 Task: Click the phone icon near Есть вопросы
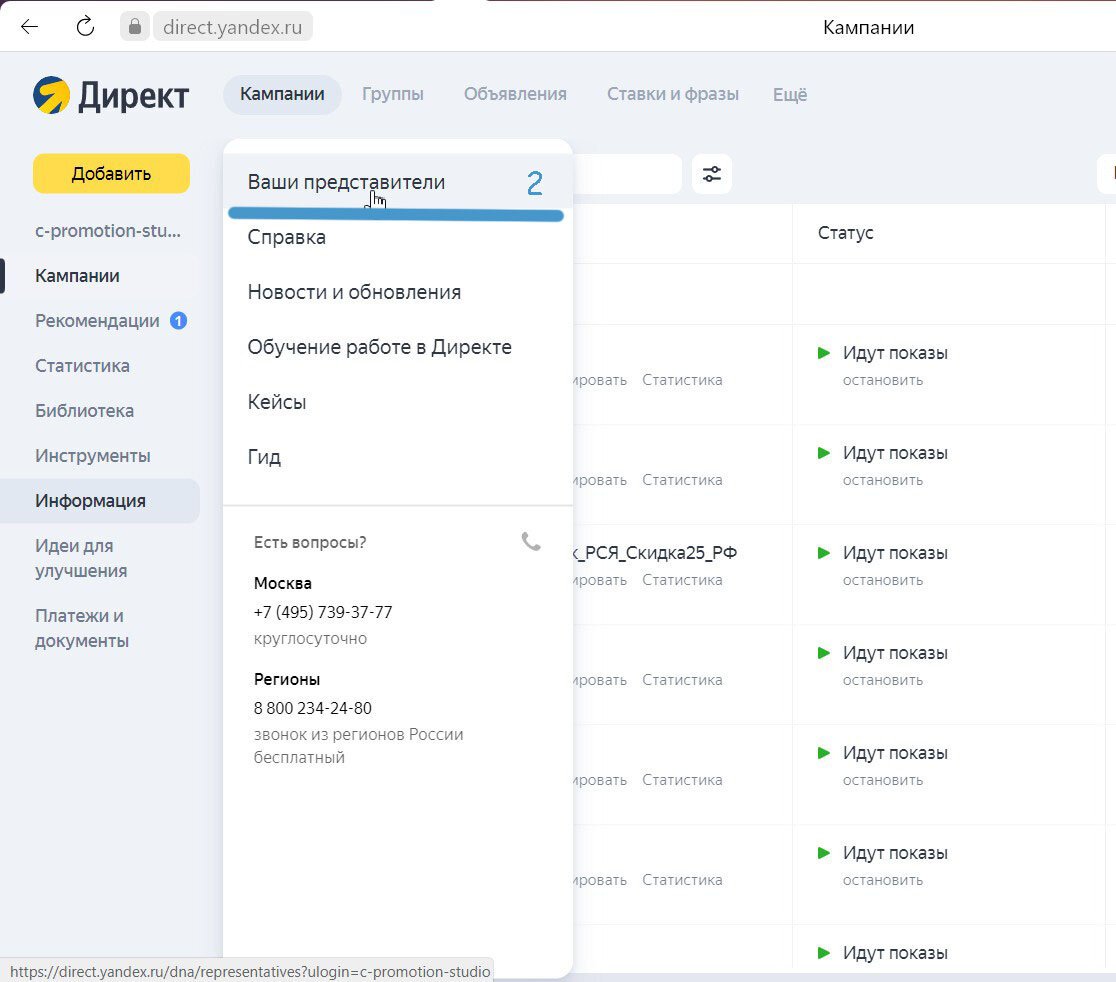(x=531, y=542)
